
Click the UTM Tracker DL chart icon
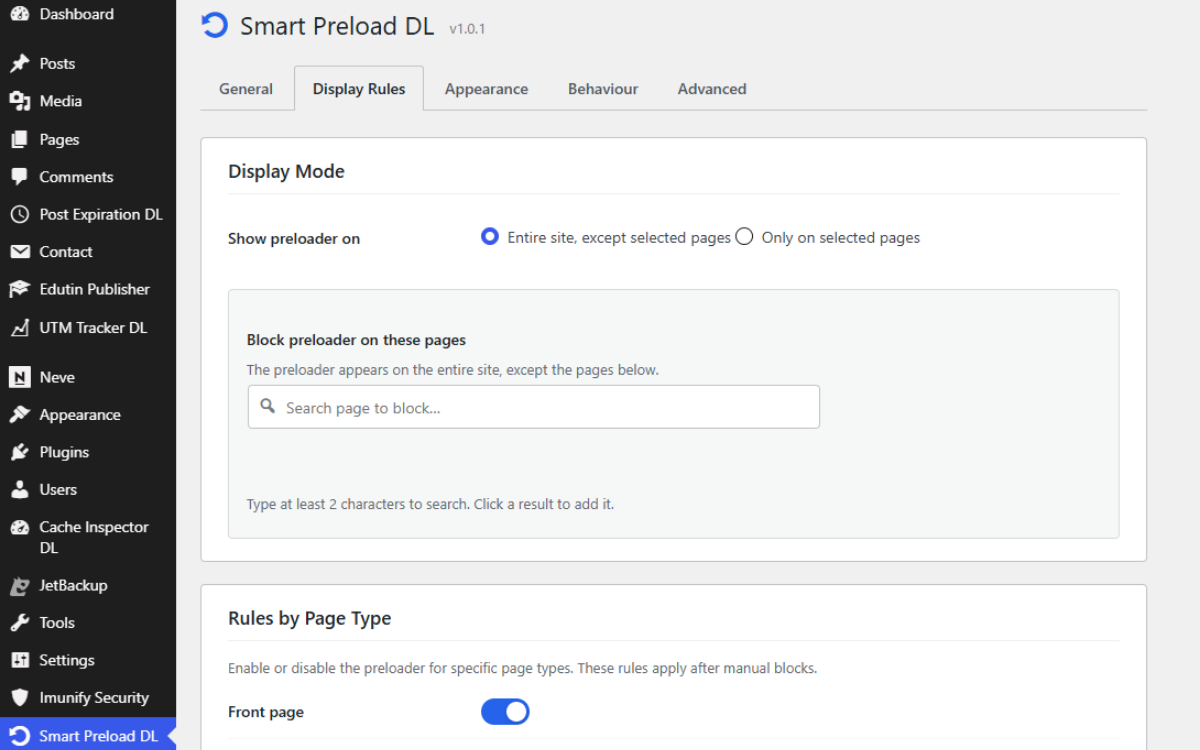point(19,327)
